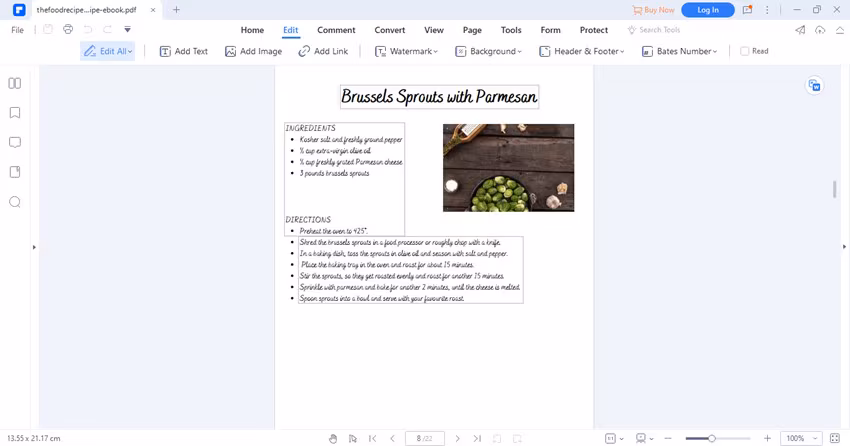Switch to the Comment tab
This screenshot has width=850, height=446.
336,30
